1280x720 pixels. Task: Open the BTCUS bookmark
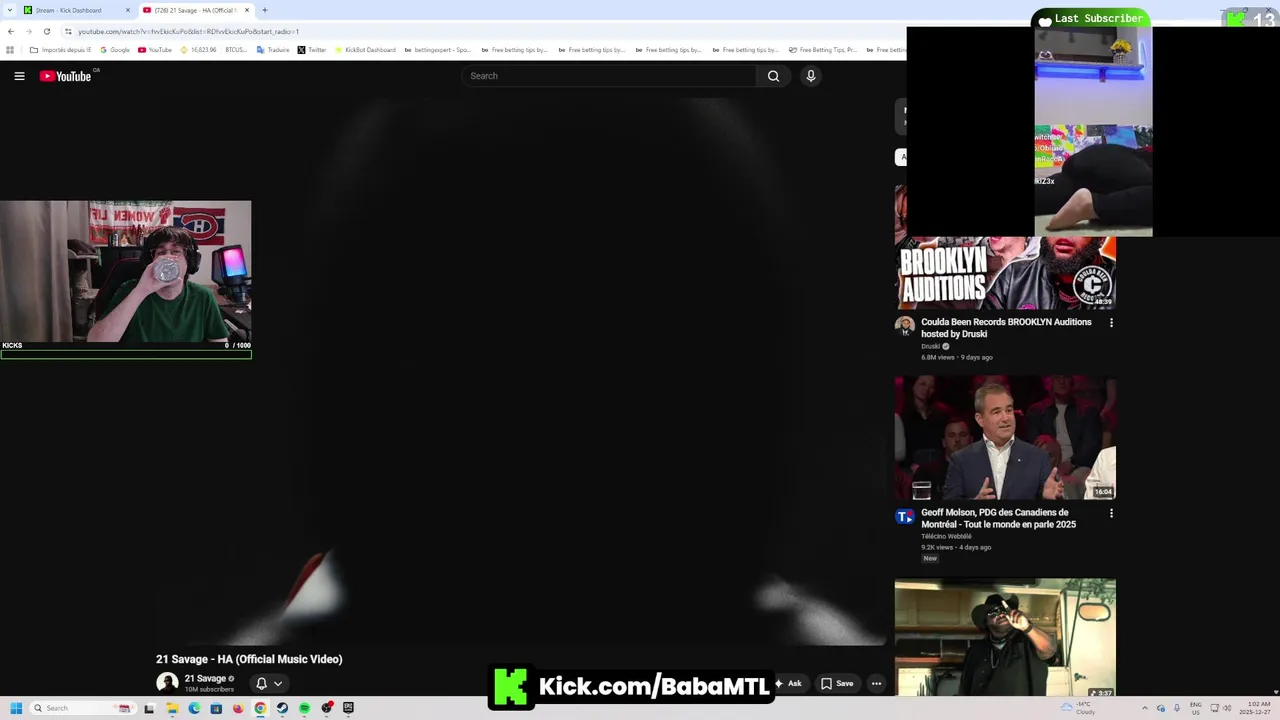[x=236, y=50]
